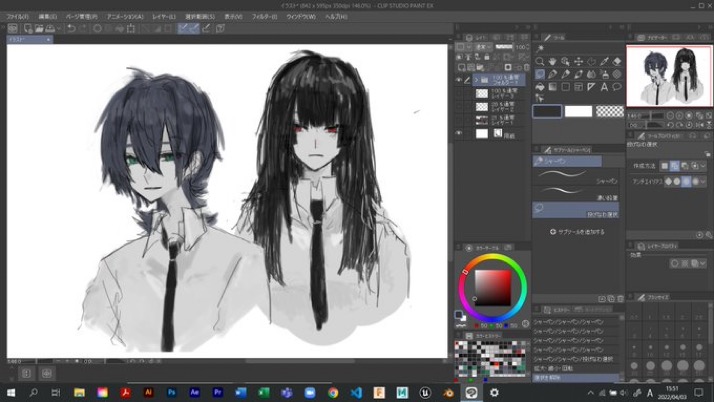Screen dimensions: 714x402
Task: Expand layer property effect dropdown arrow
Action: [x=704, y=263]
